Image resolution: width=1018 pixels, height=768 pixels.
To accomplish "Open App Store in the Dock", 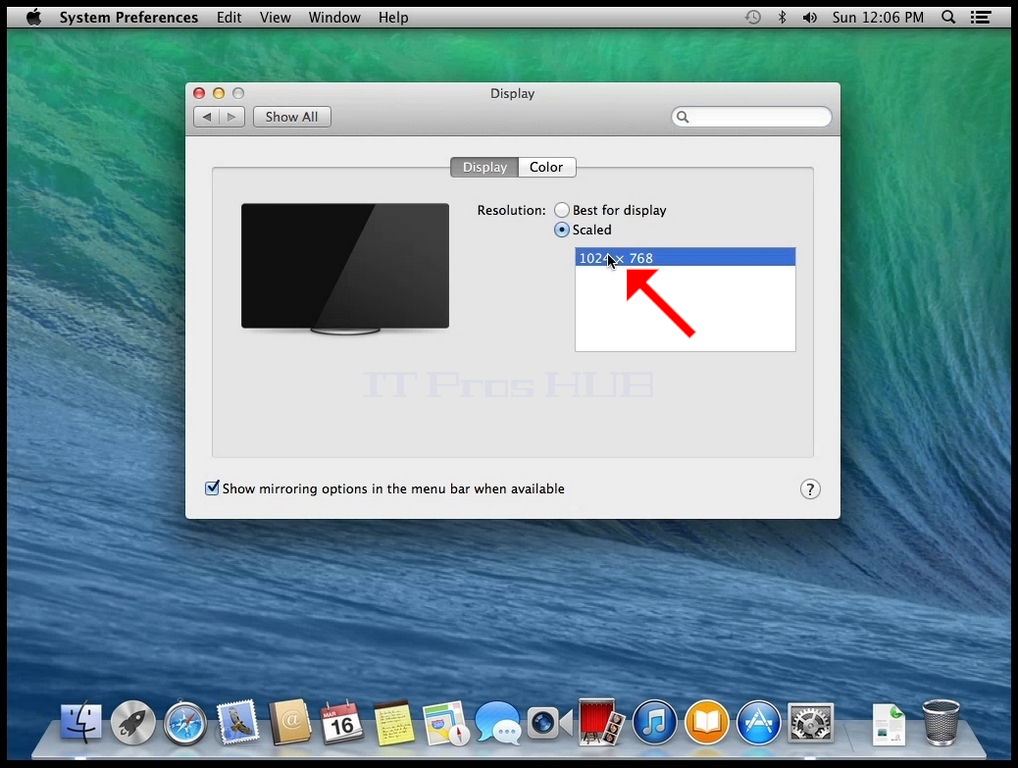I will coord(758,723).
